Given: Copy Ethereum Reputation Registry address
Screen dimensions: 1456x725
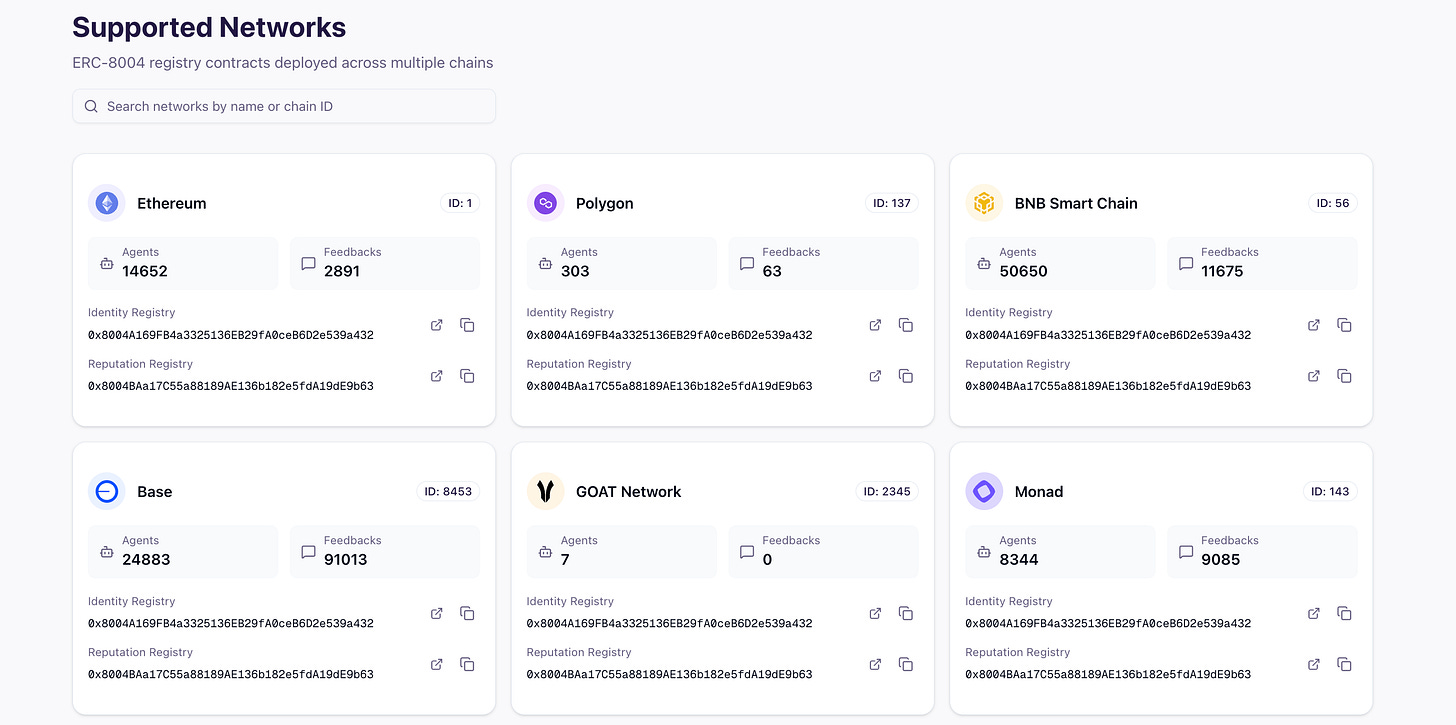Looking at the screenshot, I should (467, 376).
